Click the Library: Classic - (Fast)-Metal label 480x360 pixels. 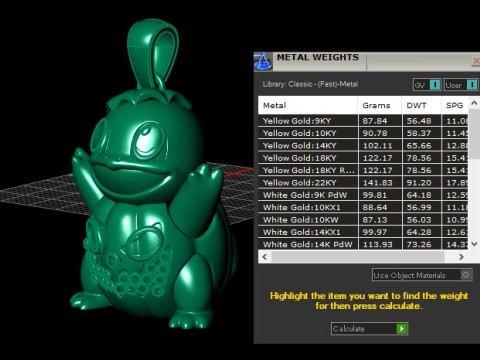coord(310,84)
